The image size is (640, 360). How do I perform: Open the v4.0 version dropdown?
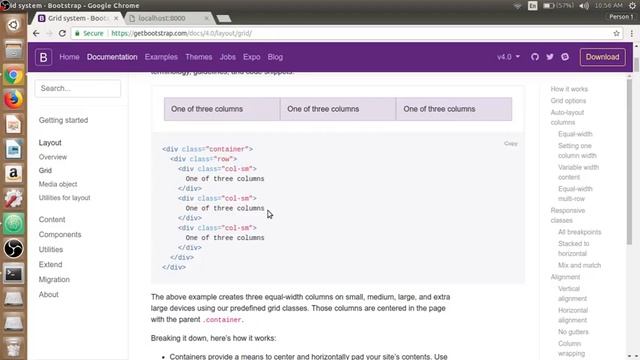508,57
